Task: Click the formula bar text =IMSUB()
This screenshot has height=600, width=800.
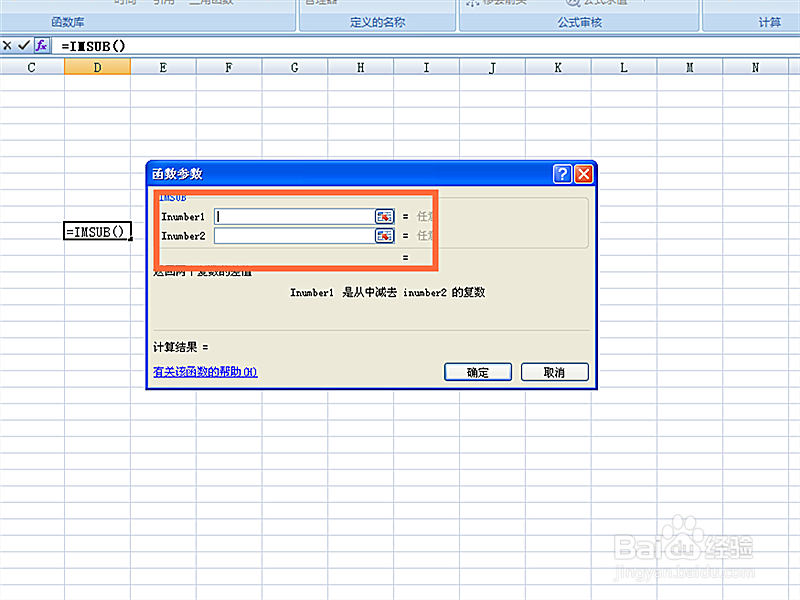Action: click(93, 46)
